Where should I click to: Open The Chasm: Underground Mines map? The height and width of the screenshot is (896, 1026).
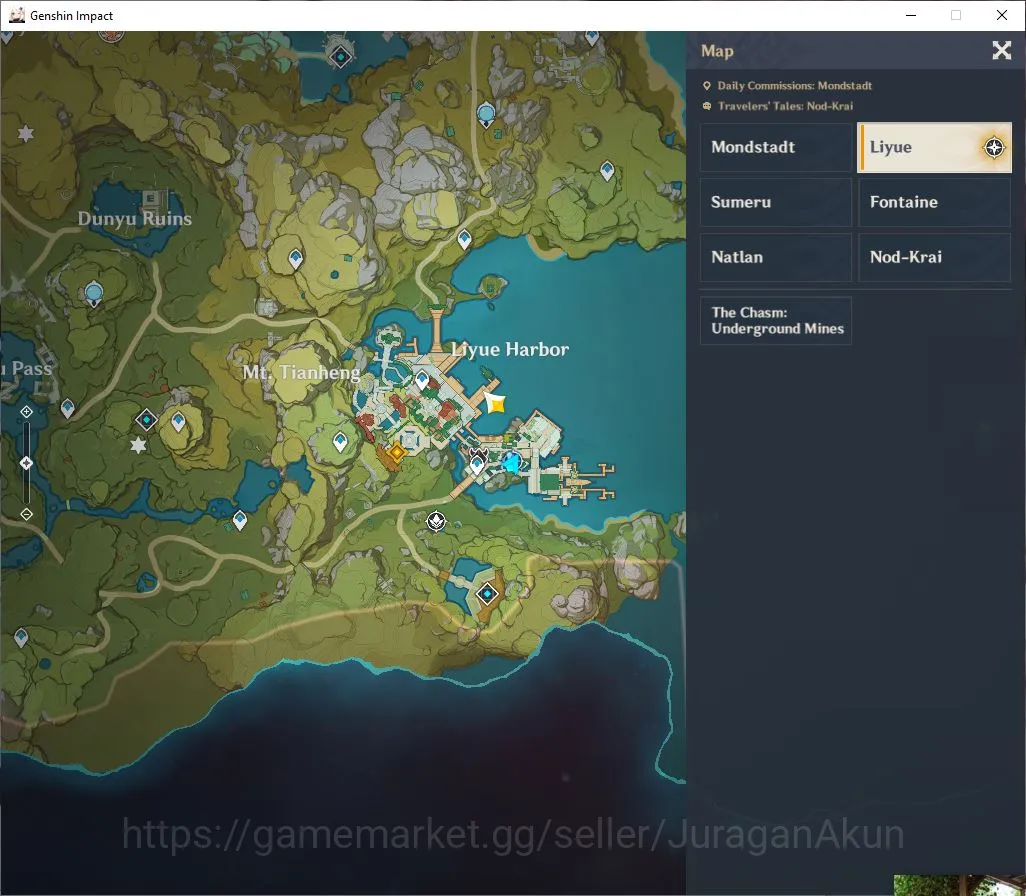click(x=776, y=321)
